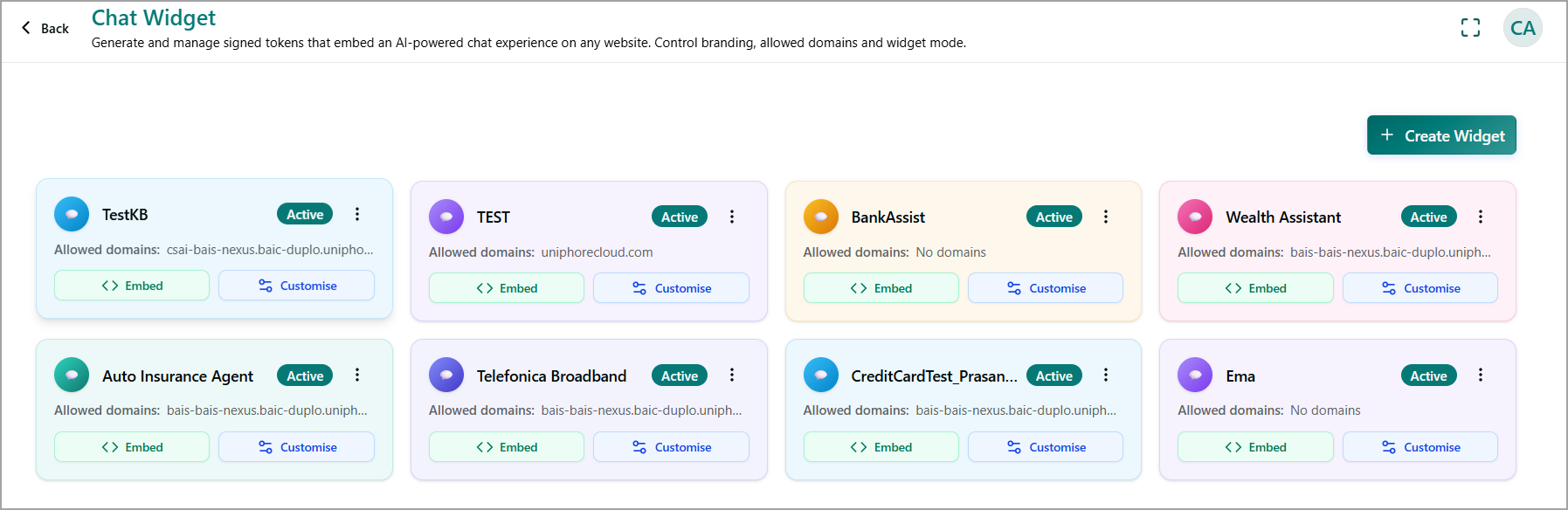Embed the Telefonica Broadband widget
1568x510 pixels.
[x=507, y=447]
